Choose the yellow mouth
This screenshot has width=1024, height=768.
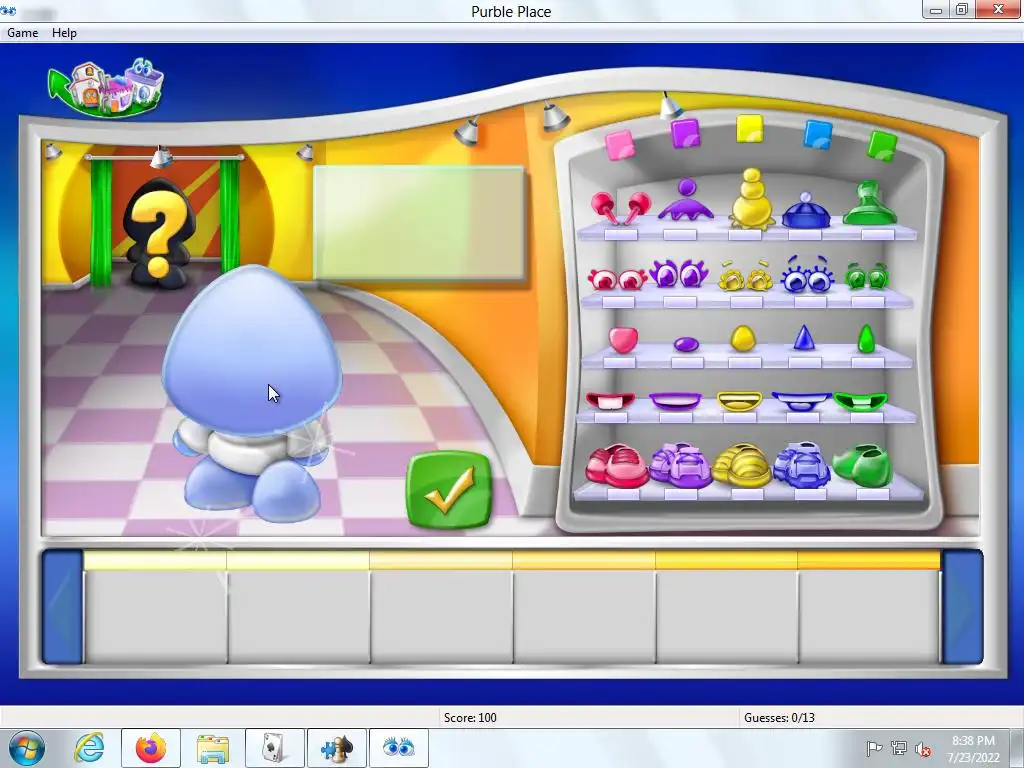[739, 401]
